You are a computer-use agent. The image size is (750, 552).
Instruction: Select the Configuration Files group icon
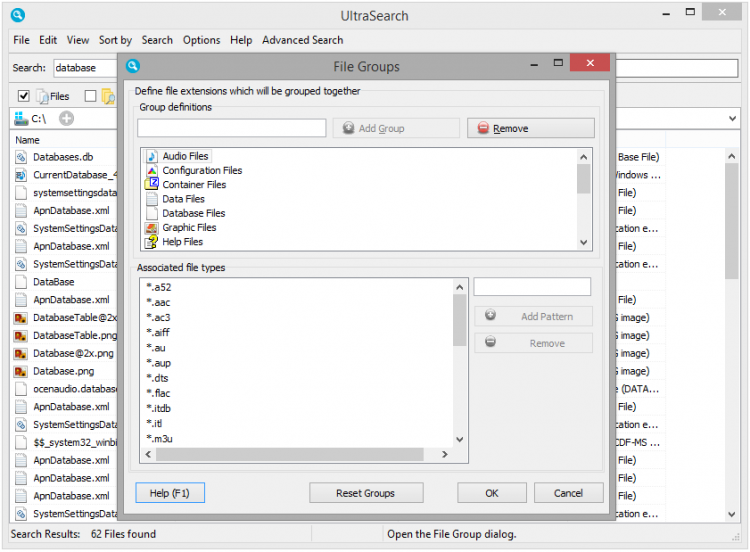coord(152,171)
